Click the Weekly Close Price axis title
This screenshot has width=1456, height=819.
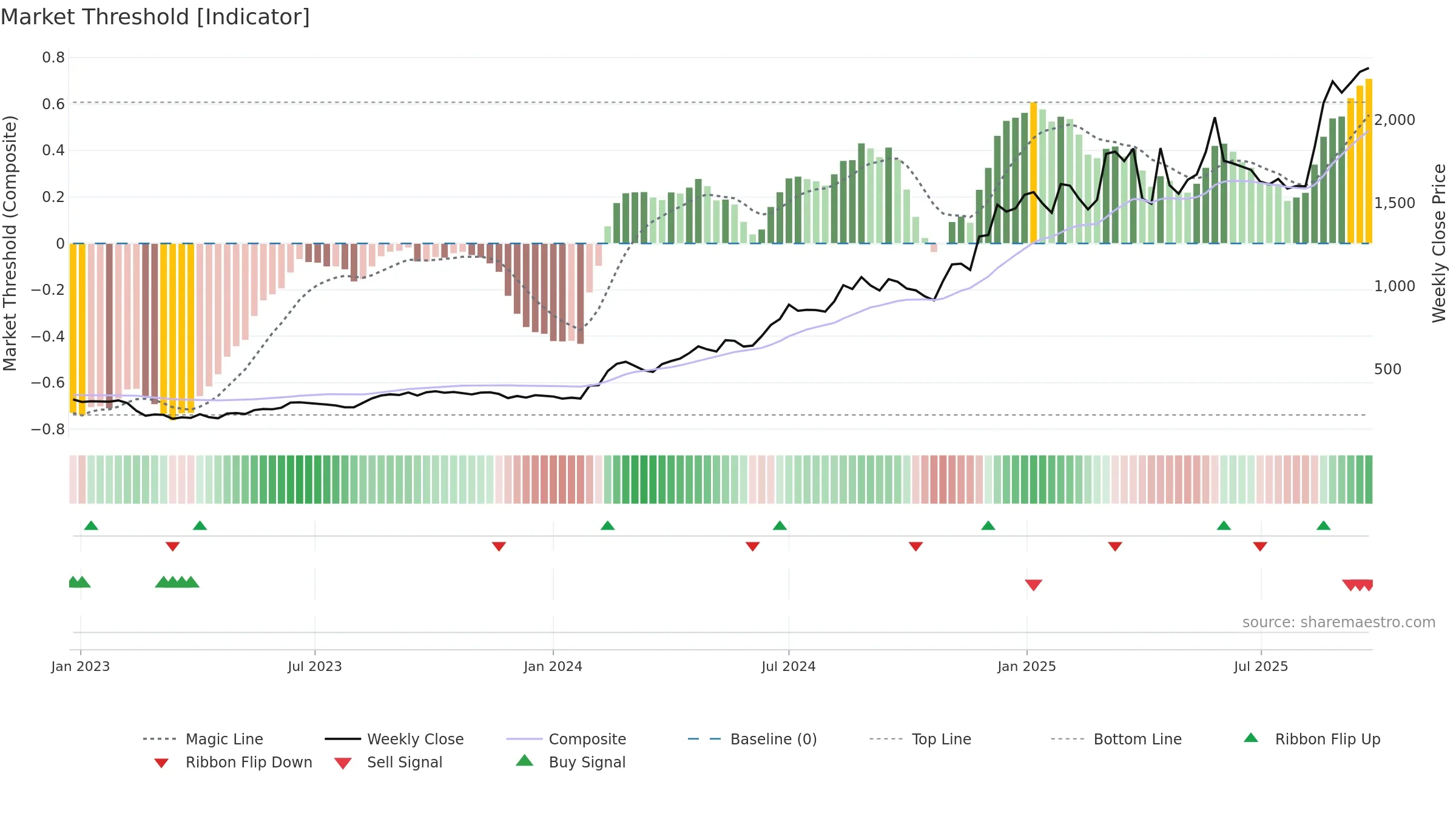tap(1439, 243)
